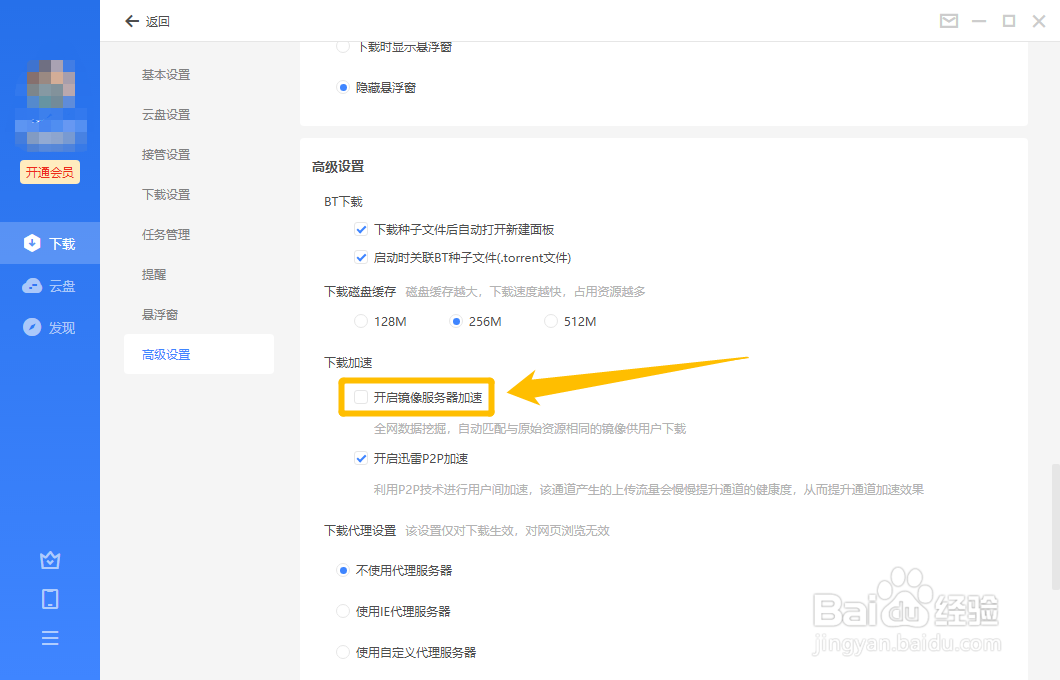1060x680 pixels.
Task: Disable 开启迅雷P2P加速
Action: 361,458
